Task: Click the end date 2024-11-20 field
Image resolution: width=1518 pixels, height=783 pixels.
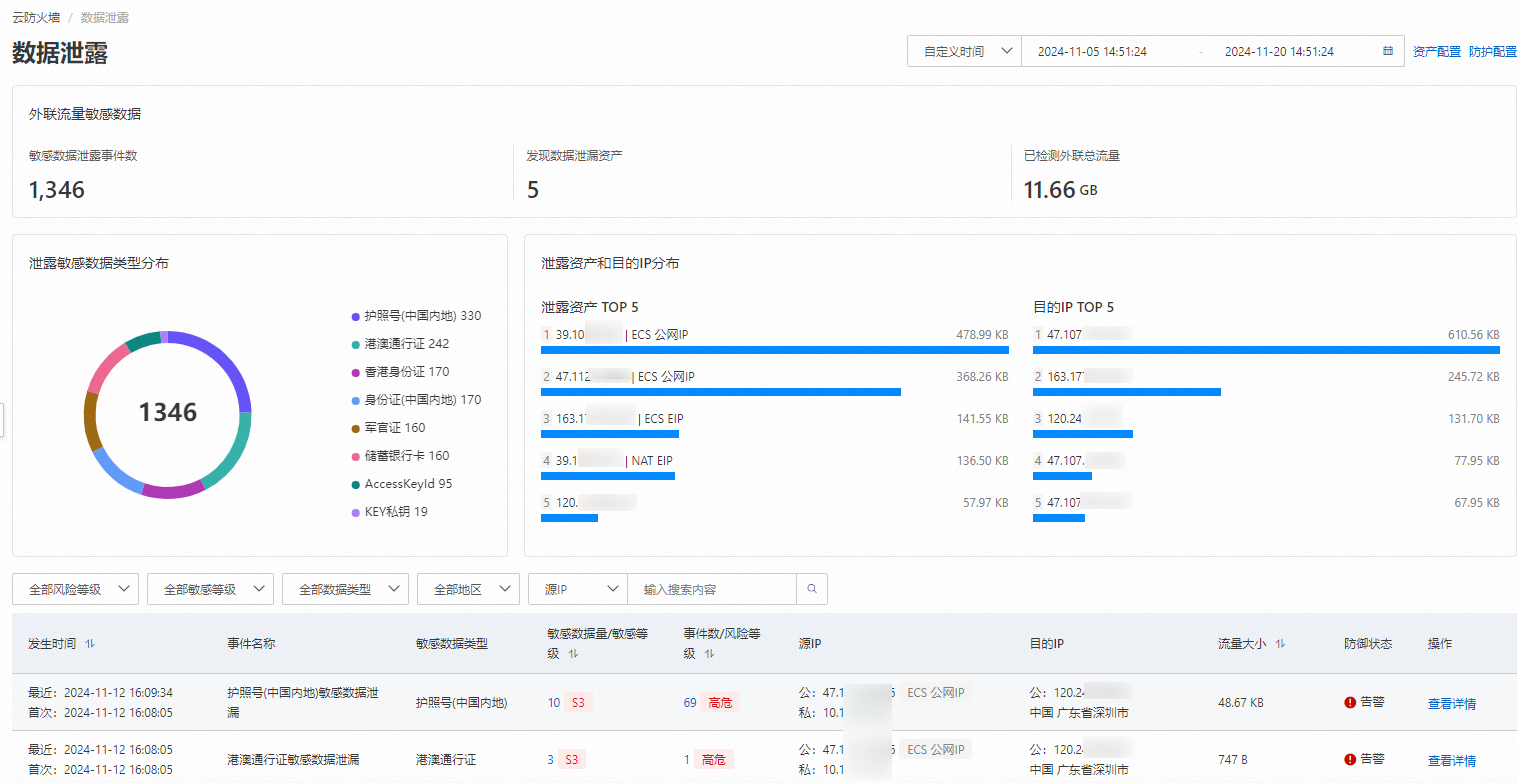Action: (1279, 51)
